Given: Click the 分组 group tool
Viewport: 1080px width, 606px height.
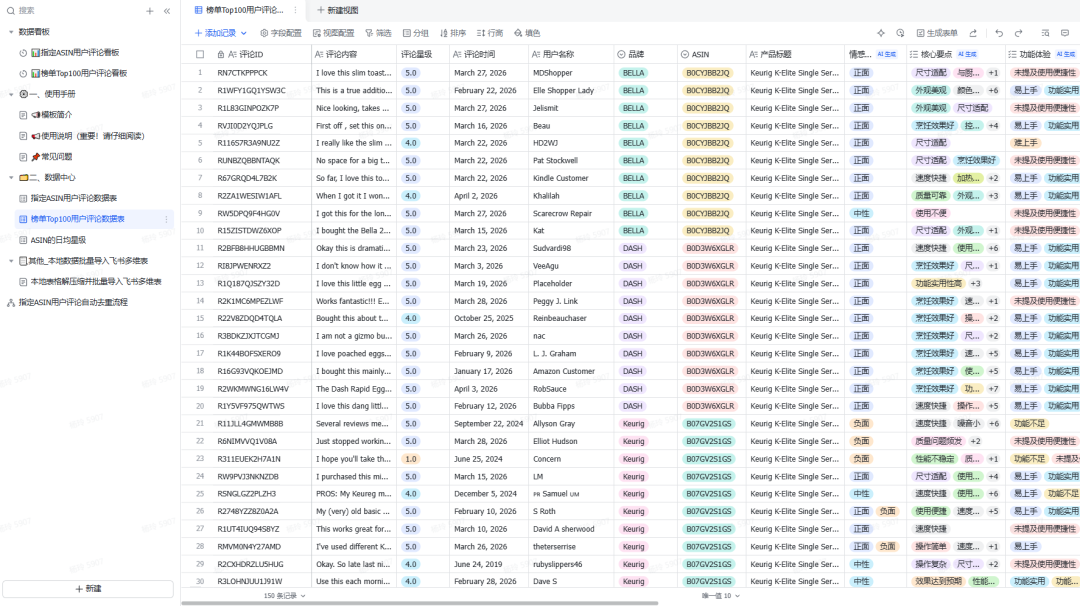Looking at the screenshot, I should click(x=415, y=33).
